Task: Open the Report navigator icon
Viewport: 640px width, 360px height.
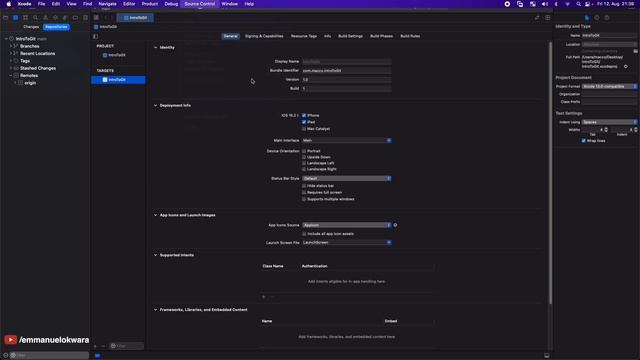Action: (85, 18)
